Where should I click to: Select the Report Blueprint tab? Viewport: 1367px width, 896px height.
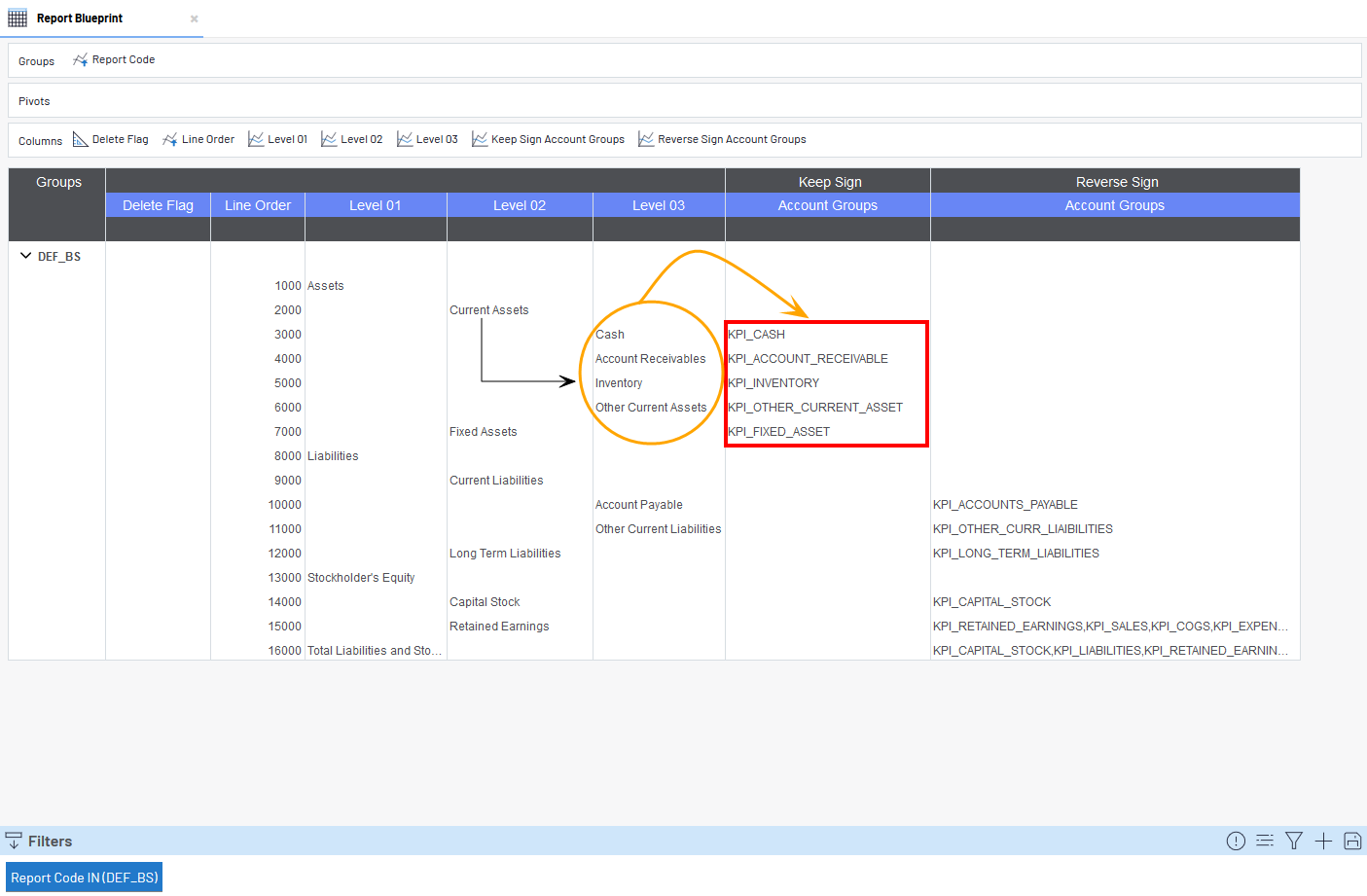coord(79,18)
